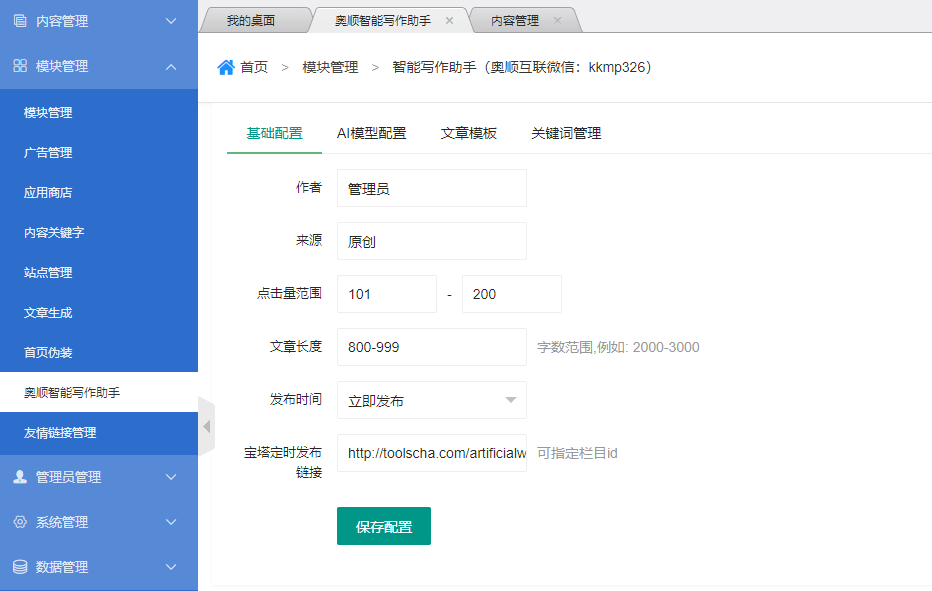Click the 系统管理 gear icon
The image size is (932, 591).
(x=20, y=522)
